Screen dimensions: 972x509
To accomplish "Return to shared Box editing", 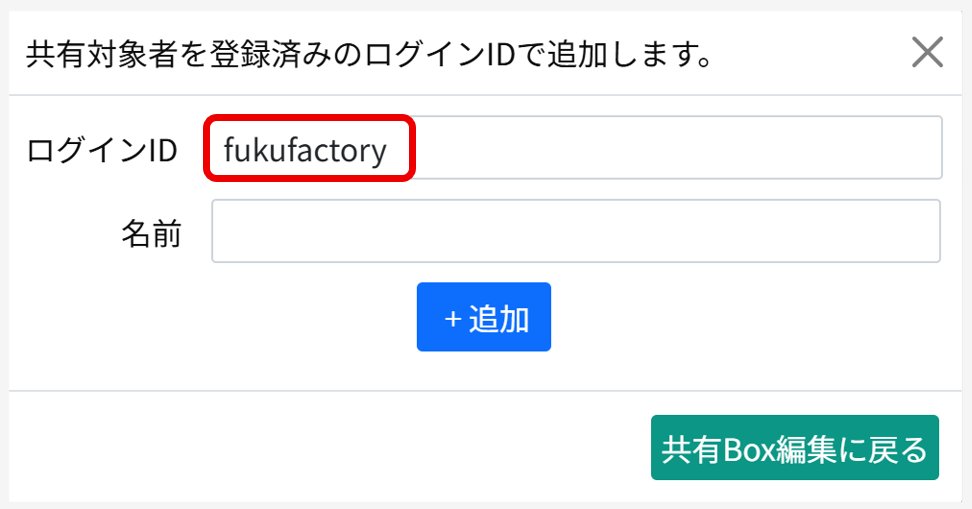I will pos(795,448).
